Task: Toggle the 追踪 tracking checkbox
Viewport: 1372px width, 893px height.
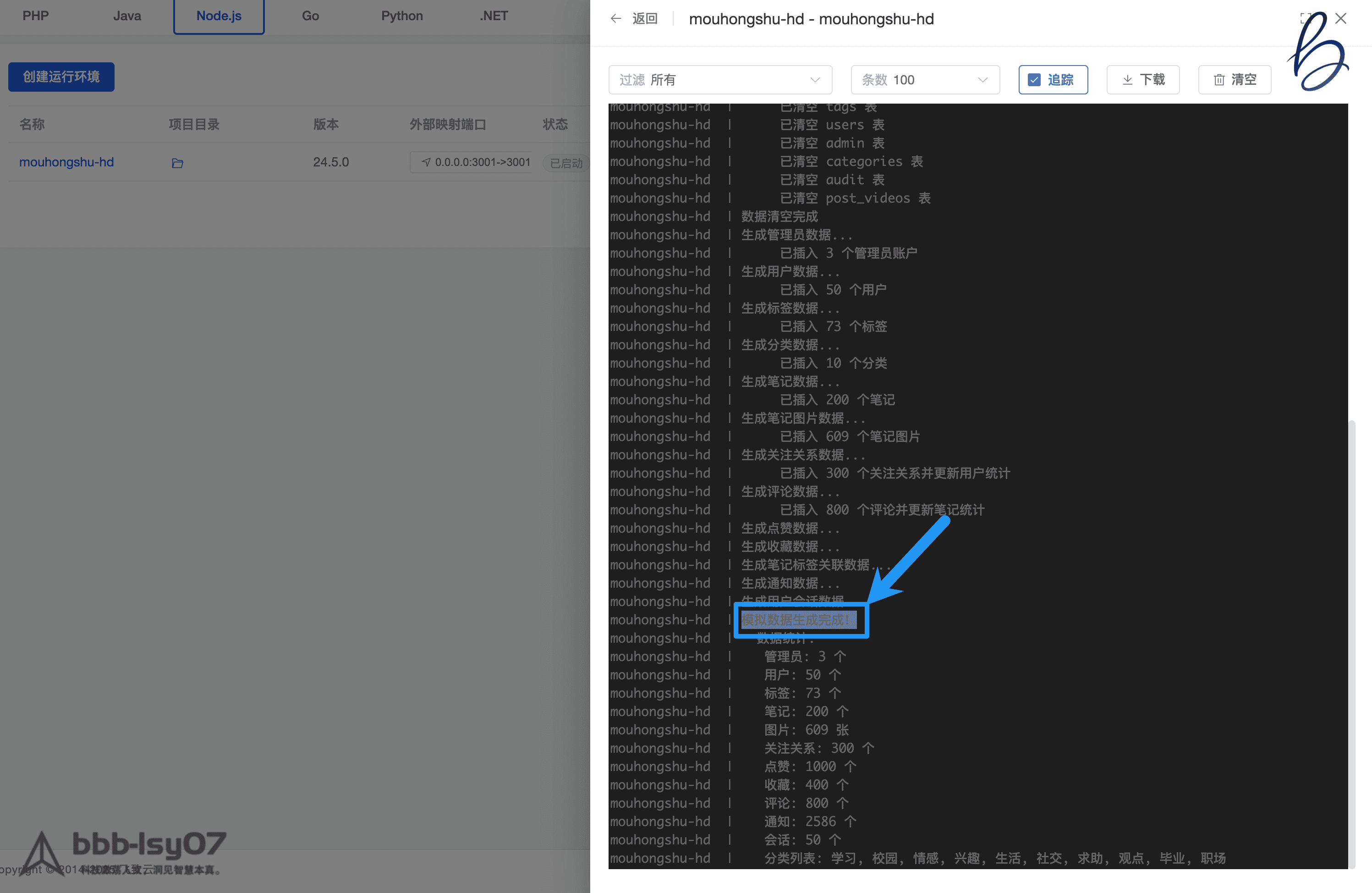Action: tap(1034, 80)
